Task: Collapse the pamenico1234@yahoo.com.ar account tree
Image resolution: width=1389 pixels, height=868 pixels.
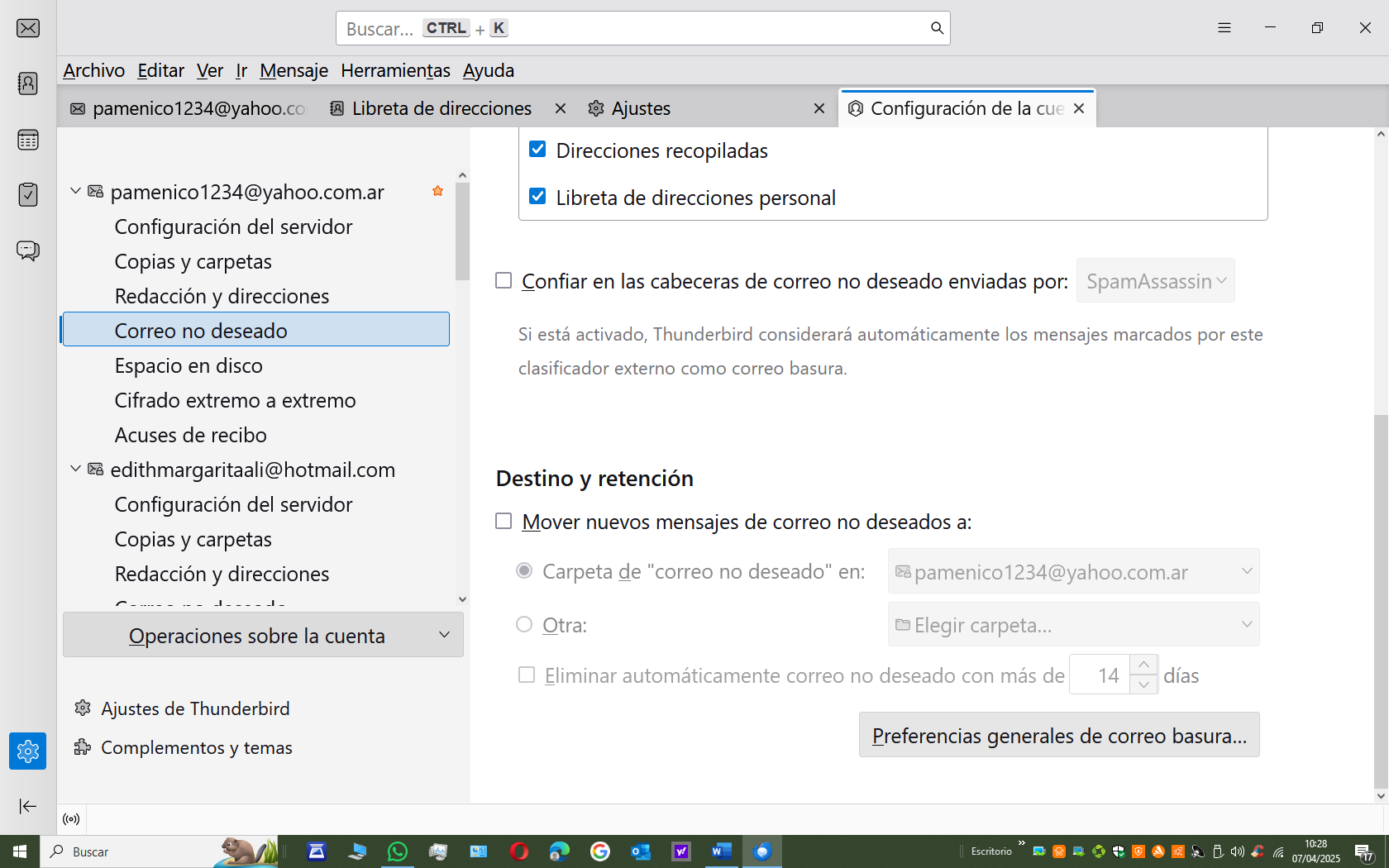Action: tap(75, 191)
